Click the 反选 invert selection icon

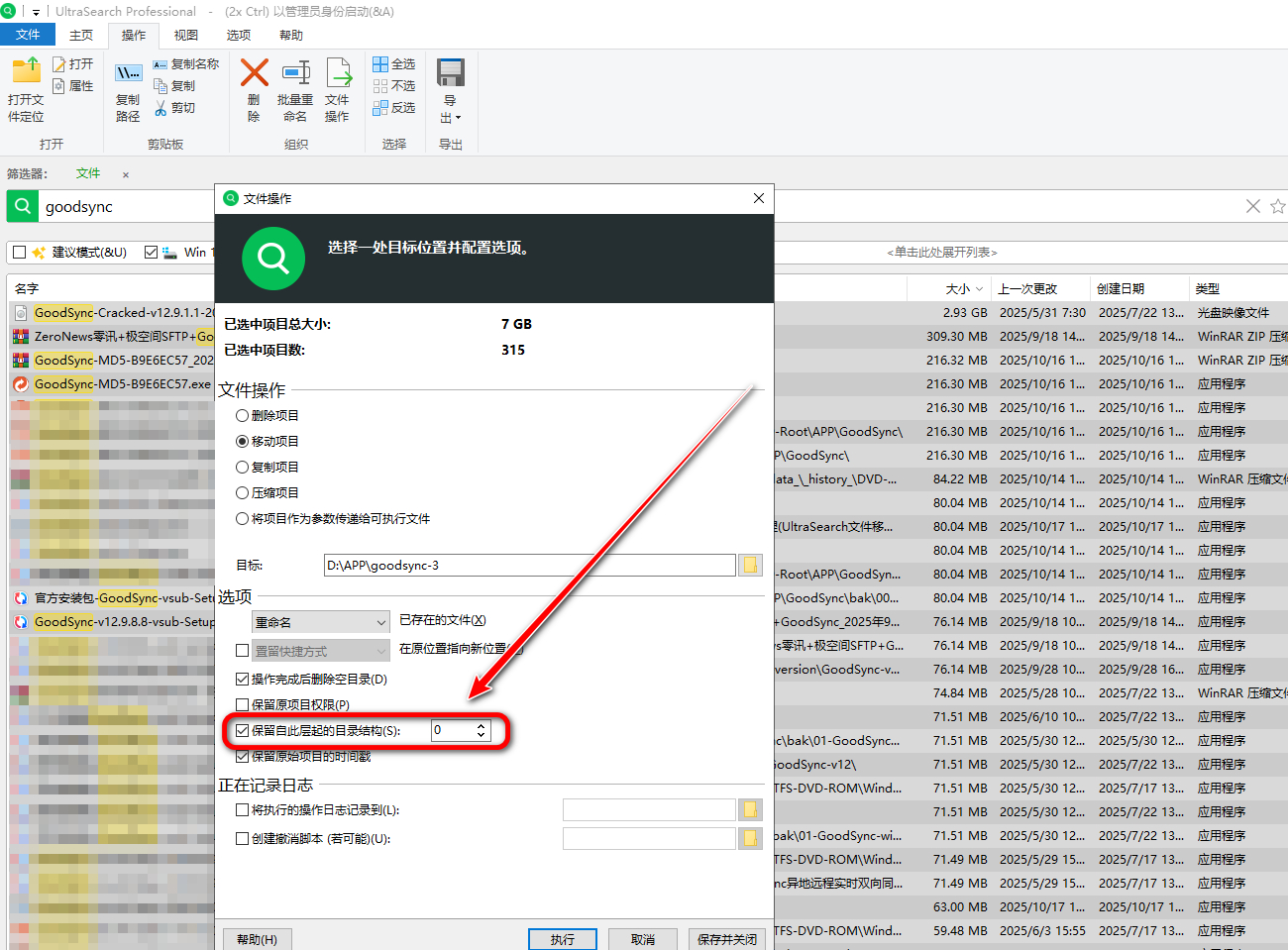[380, 108]
